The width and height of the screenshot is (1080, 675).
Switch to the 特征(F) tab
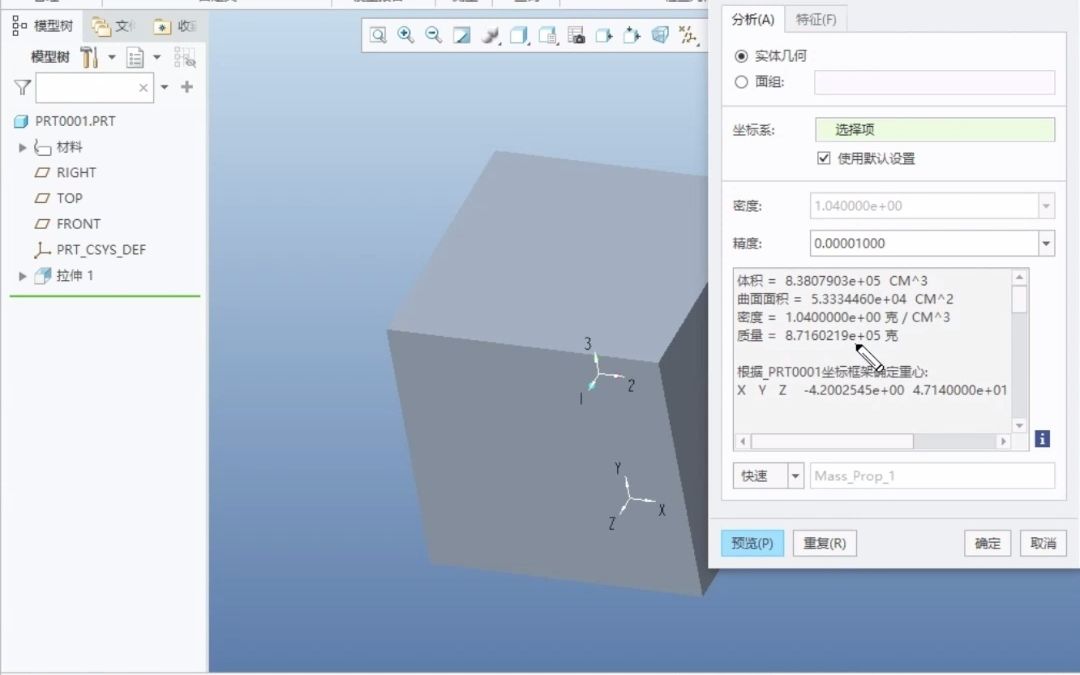[816, 19]
